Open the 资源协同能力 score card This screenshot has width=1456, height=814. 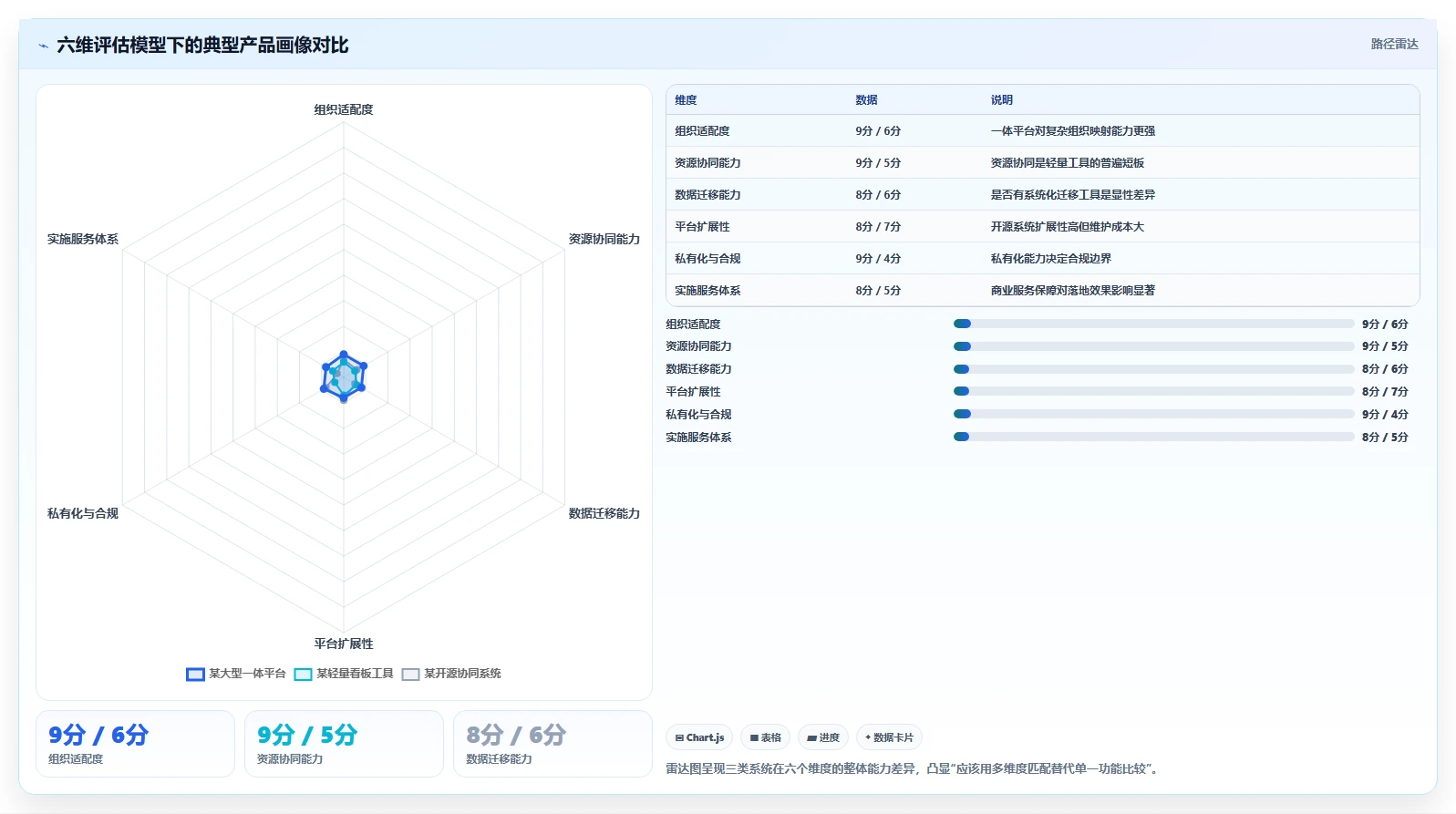(x=344, y=744)
